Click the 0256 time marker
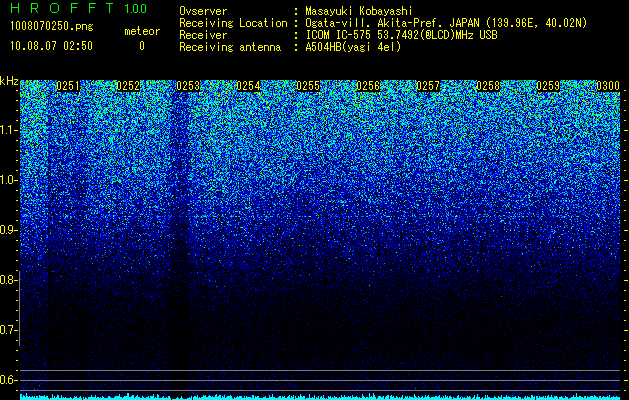Screen dimensions: 629x400 click(368, 86)
